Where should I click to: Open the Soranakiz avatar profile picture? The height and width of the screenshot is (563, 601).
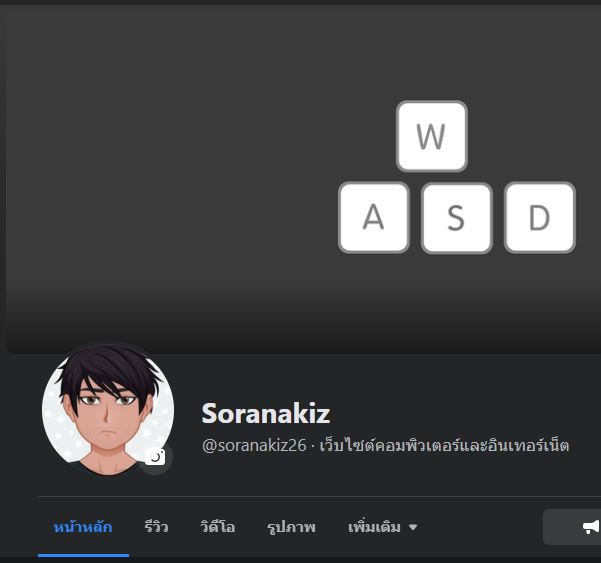(108, 410)
